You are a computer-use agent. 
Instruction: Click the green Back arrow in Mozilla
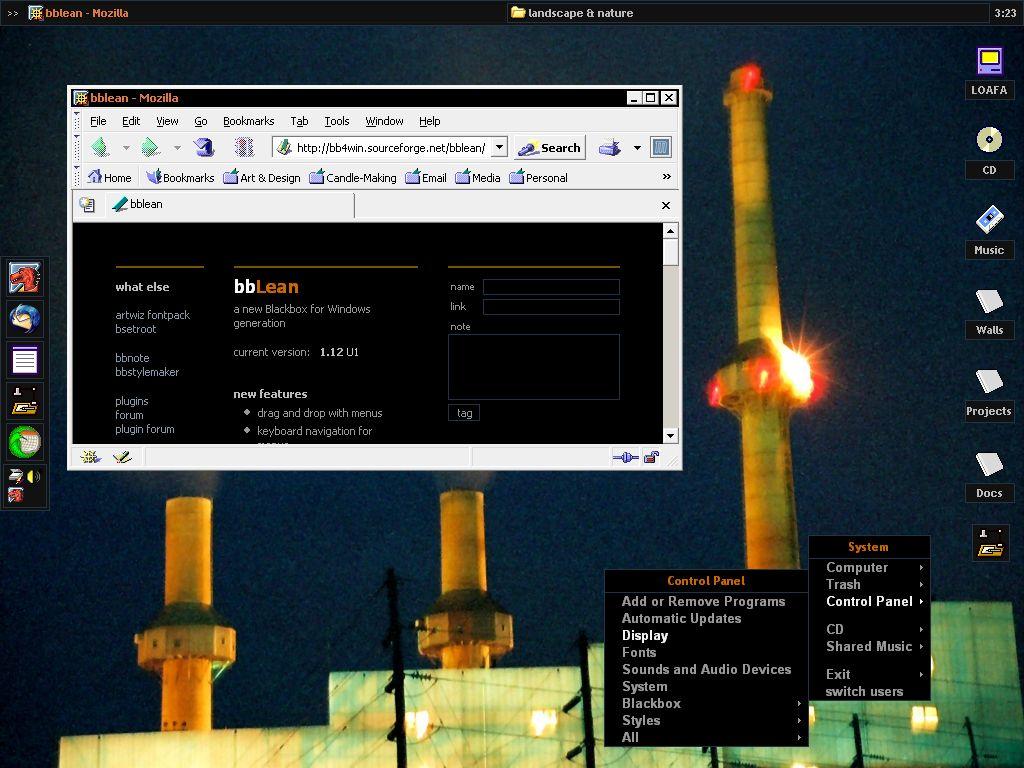(x=100, y=147)
